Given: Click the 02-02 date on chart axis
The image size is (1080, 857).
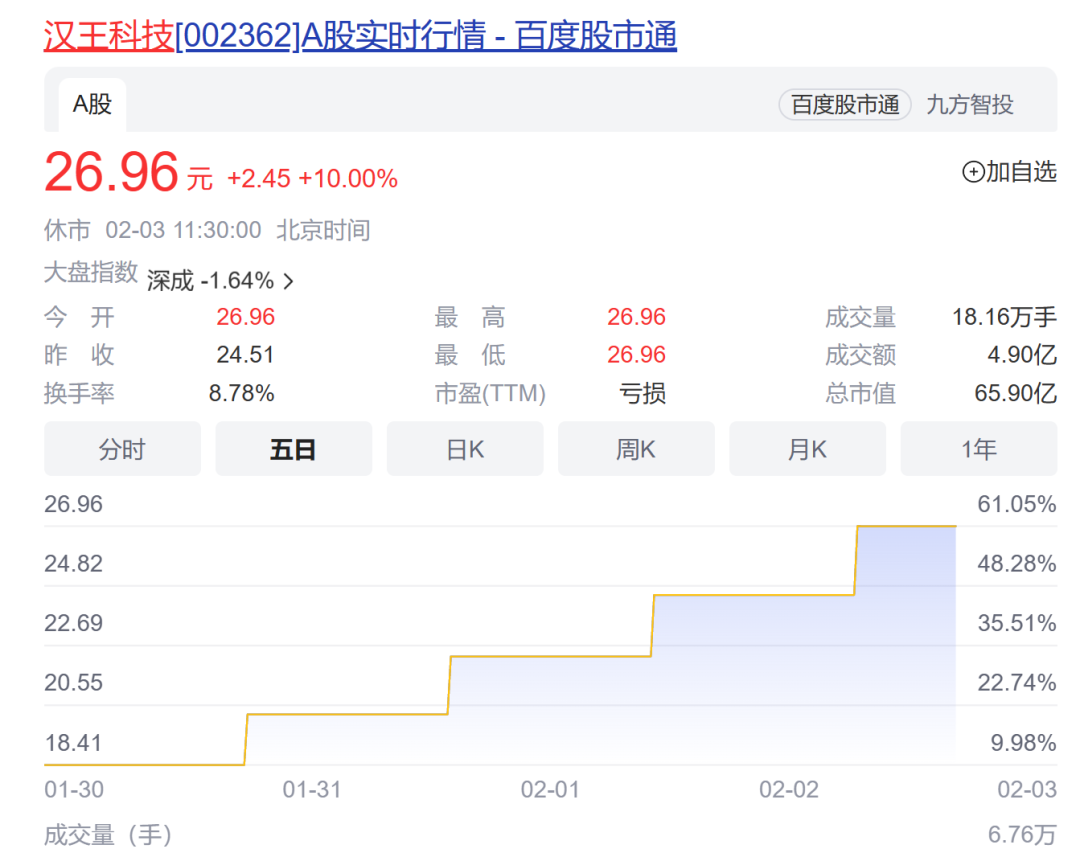Looking at the screenshot, I should (789, 789).
